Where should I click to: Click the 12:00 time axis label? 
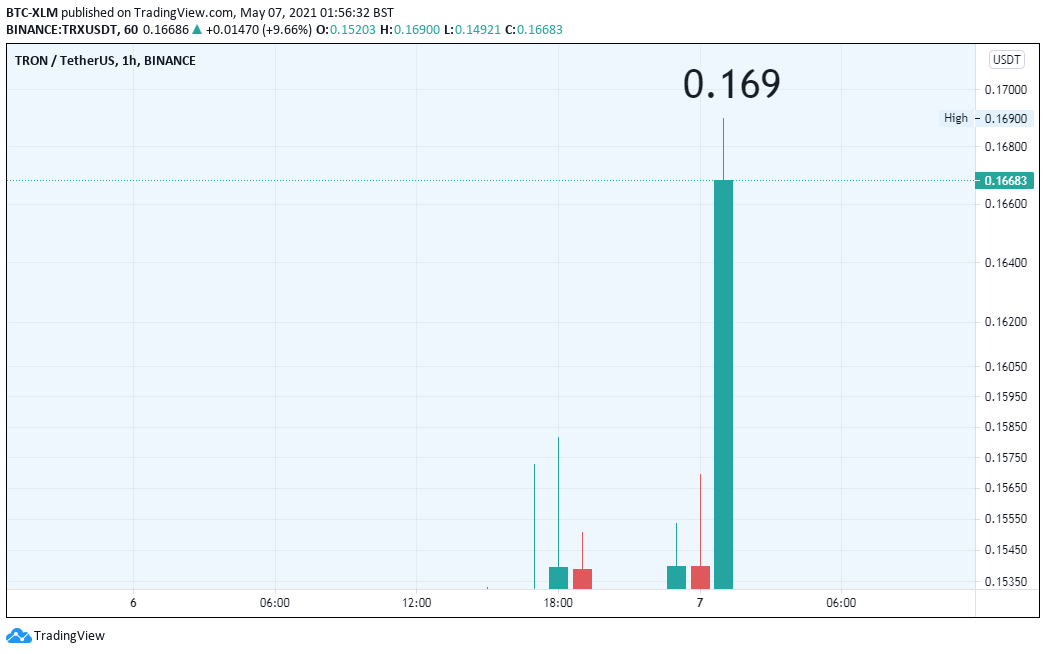point(416,603)
